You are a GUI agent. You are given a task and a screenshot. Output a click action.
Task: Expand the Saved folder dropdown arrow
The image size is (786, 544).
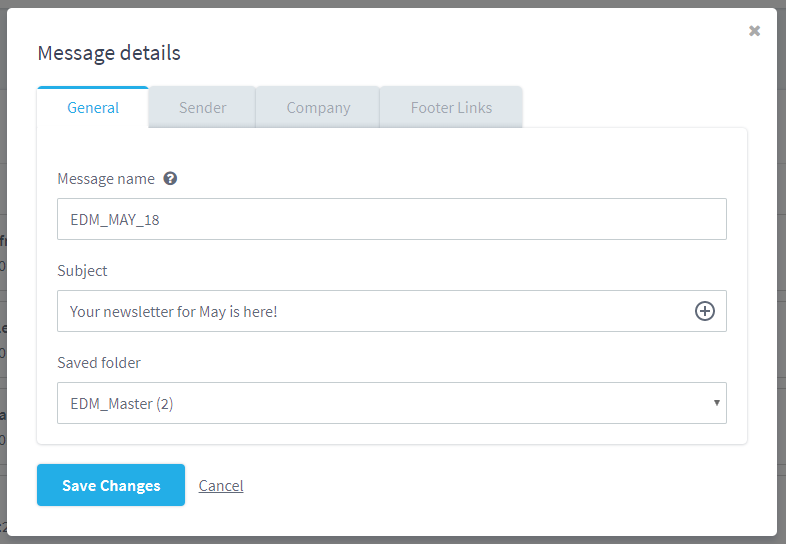click(716, 403)
